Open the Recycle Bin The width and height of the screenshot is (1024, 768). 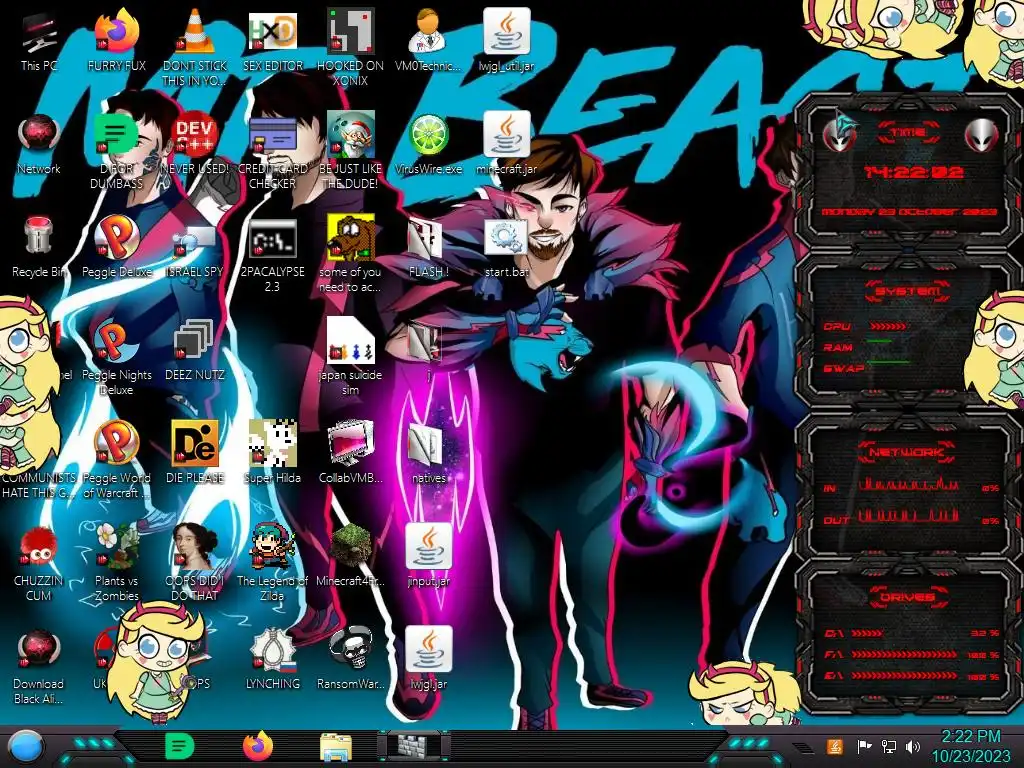[39, 247]
